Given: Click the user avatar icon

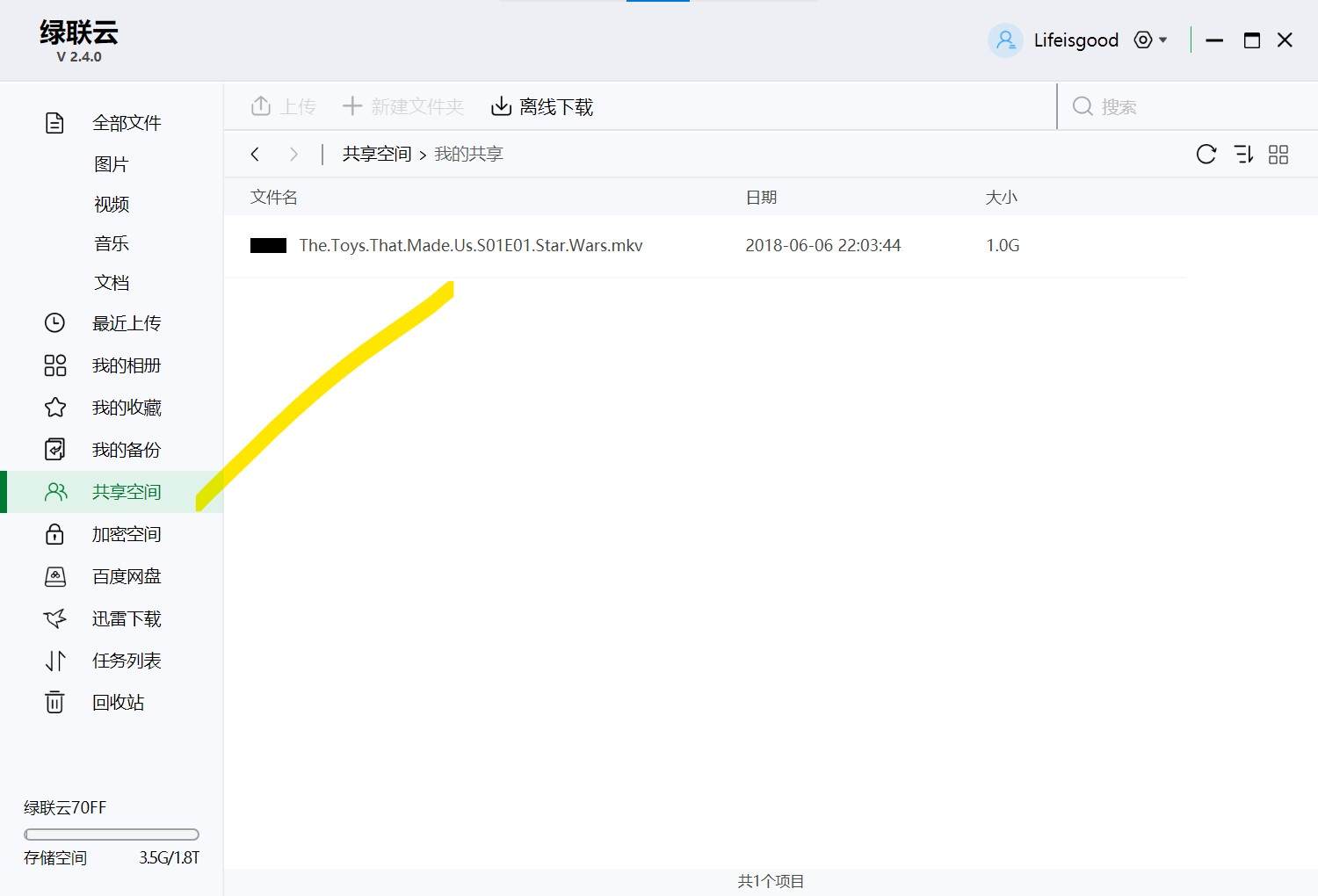Looking at the screenshot, I should click(1005, 40).
